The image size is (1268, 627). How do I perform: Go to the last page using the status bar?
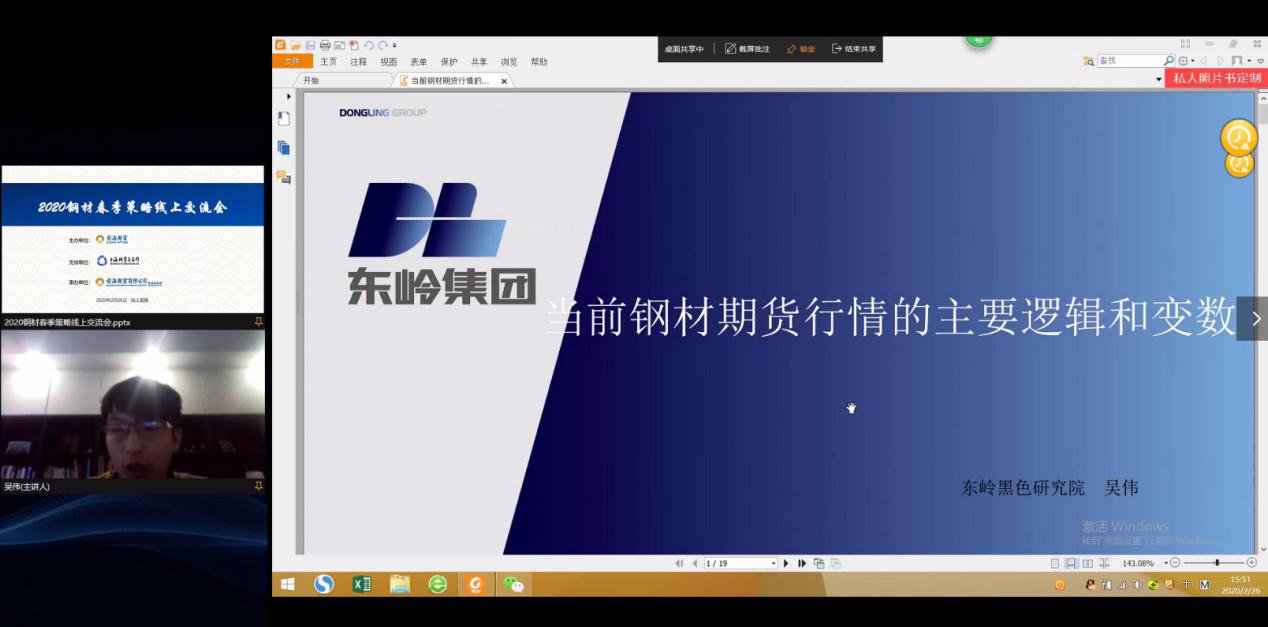pos(802,563)
